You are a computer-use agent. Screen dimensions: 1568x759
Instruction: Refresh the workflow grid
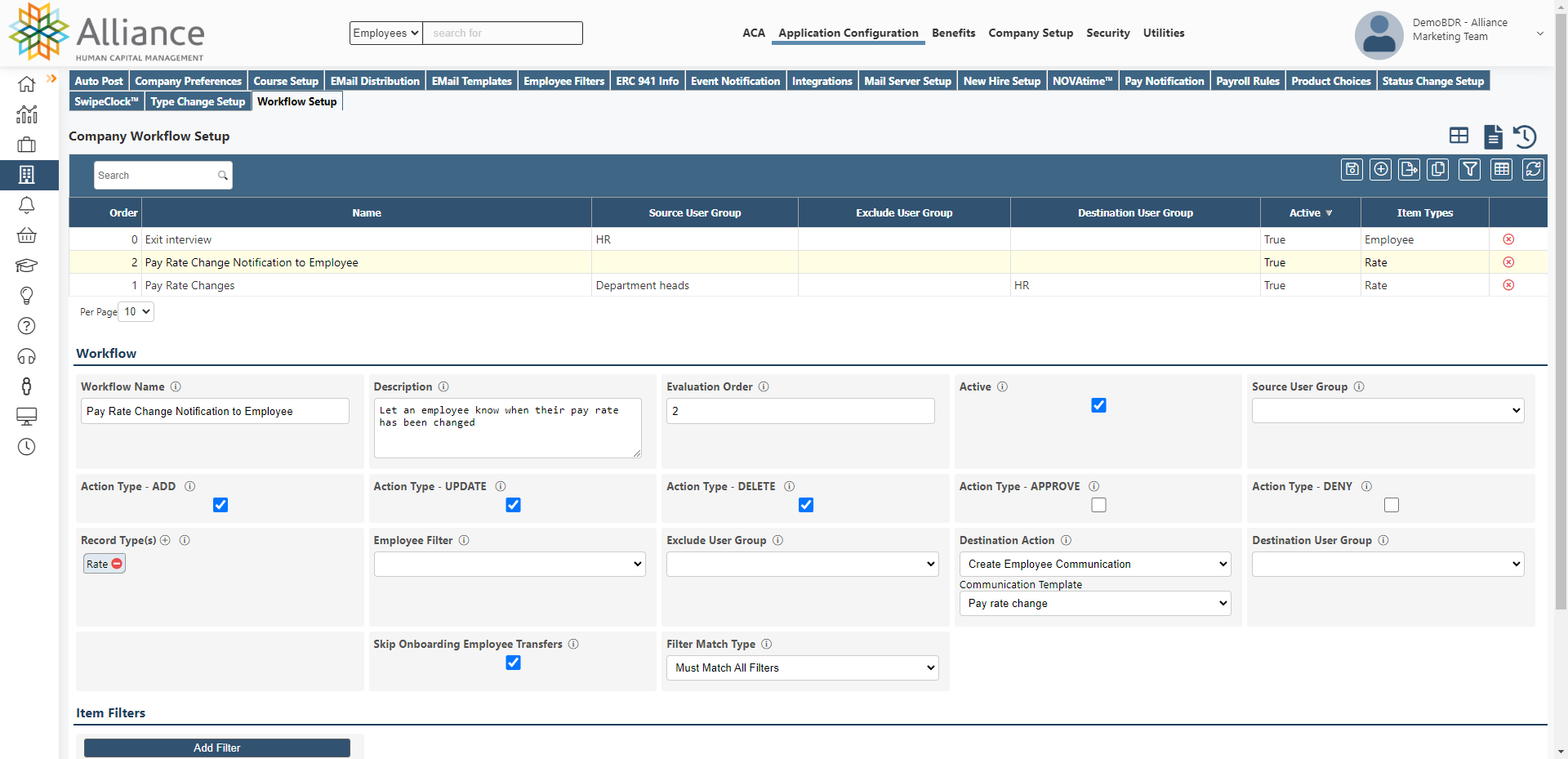(x=1534, y=169)
